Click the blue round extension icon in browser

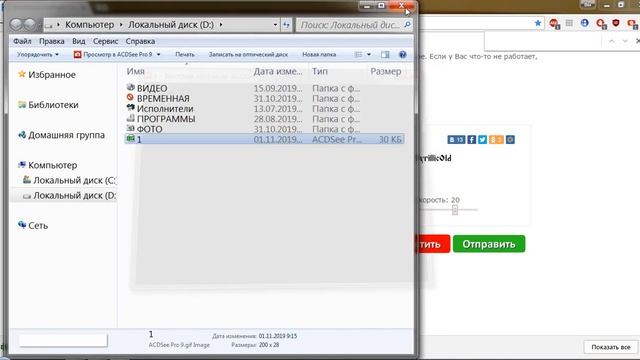click(584, 23)
